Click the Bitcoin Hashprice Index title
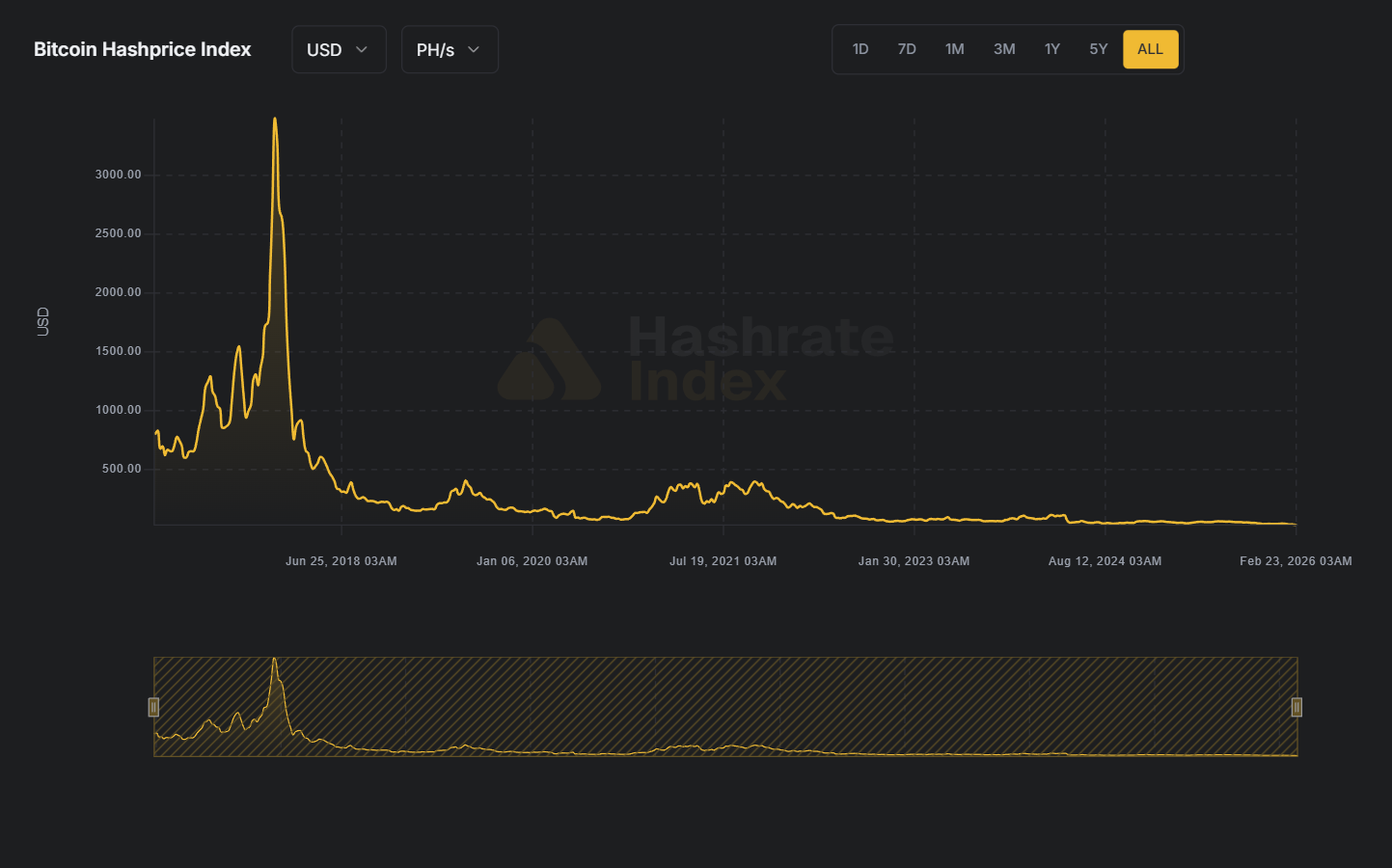This screenshot has width=1392, height=868. point(142,49)
